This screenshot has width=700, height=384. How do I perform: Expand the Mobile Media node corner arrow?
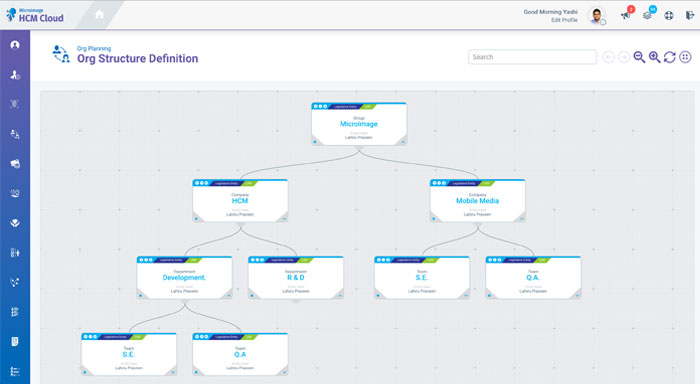(522, 218)
